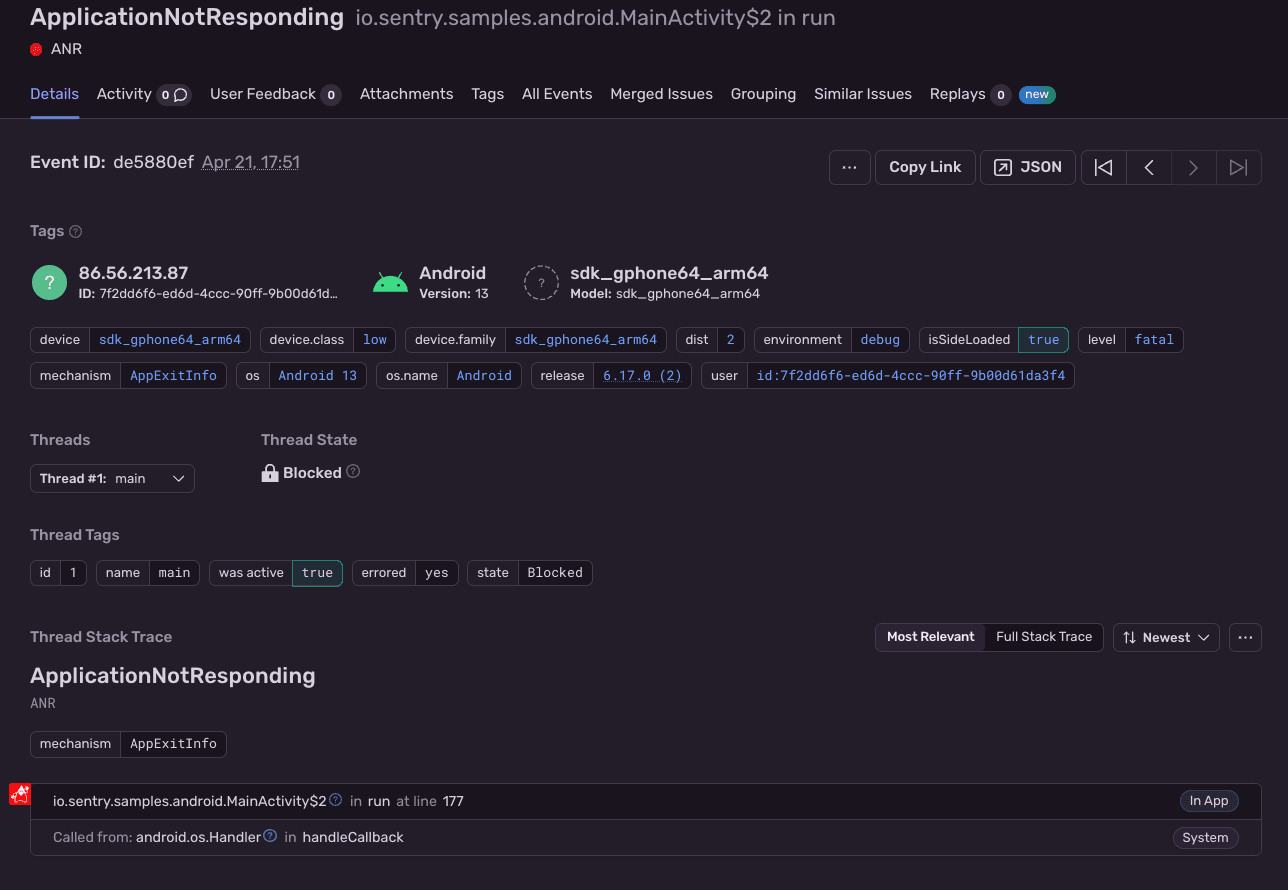The height and width of the screenshot is (890, 1288).
Task: Click the Tags help question icon
Action: pos(75,231)
